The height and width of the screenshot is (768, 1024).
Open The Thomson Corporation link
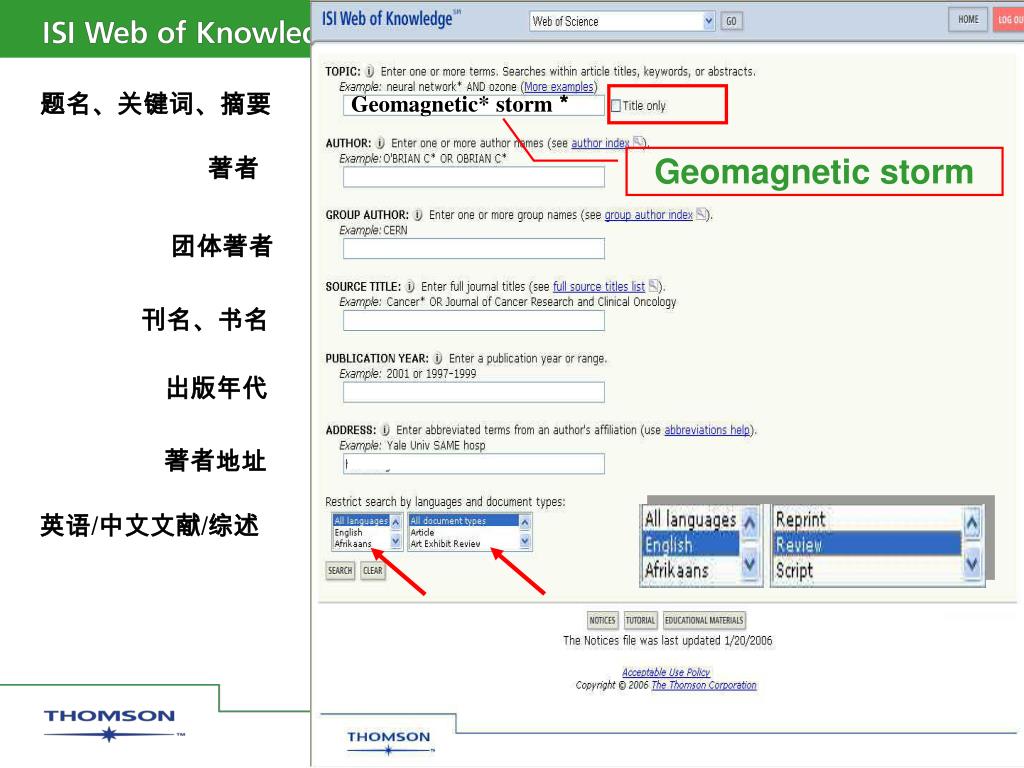click(704, 685)
